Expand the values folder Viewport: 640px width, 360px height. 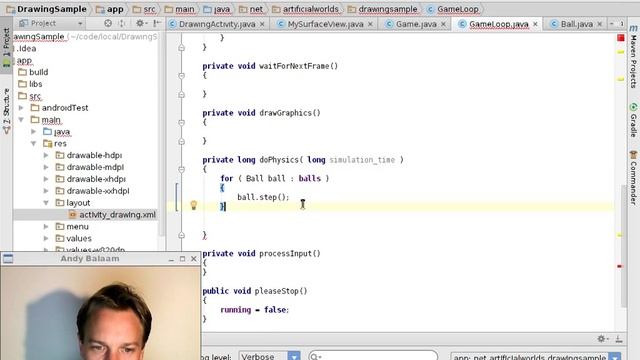(46, 238)
